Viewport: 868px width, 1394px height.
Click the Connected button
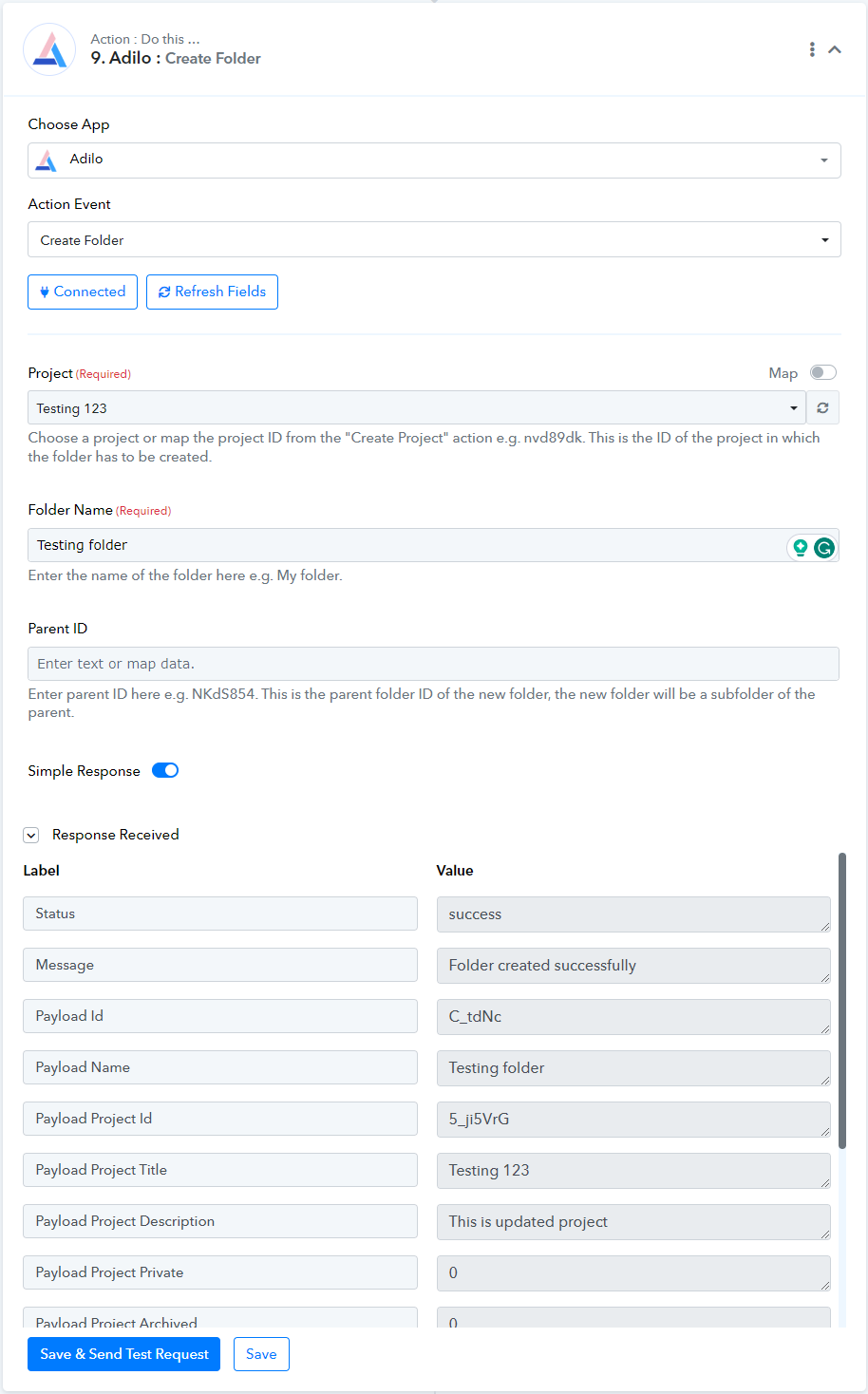(83, 292)
